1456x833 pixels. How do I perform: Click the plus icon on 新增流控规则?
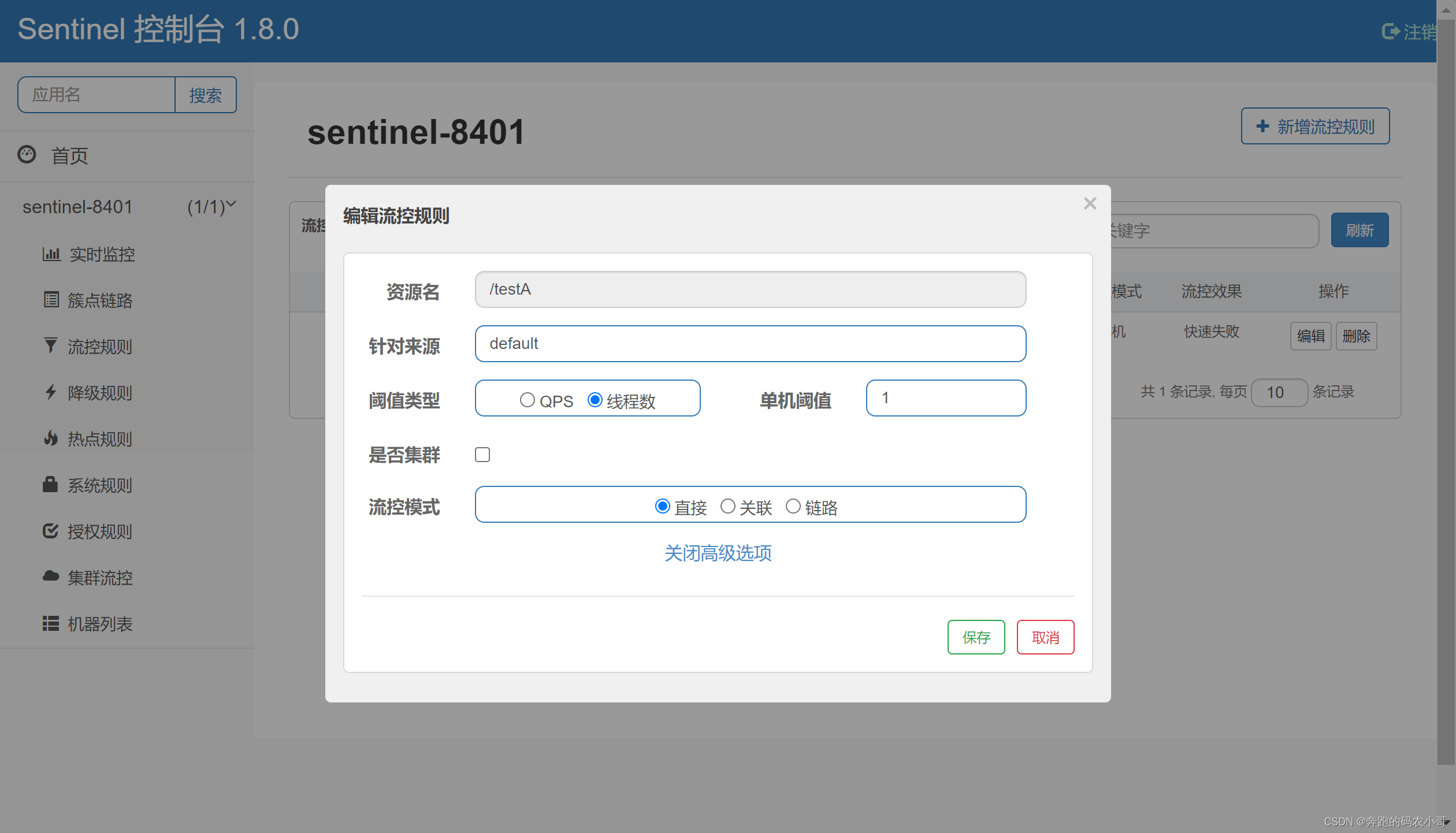click(x=1262, y=126)
